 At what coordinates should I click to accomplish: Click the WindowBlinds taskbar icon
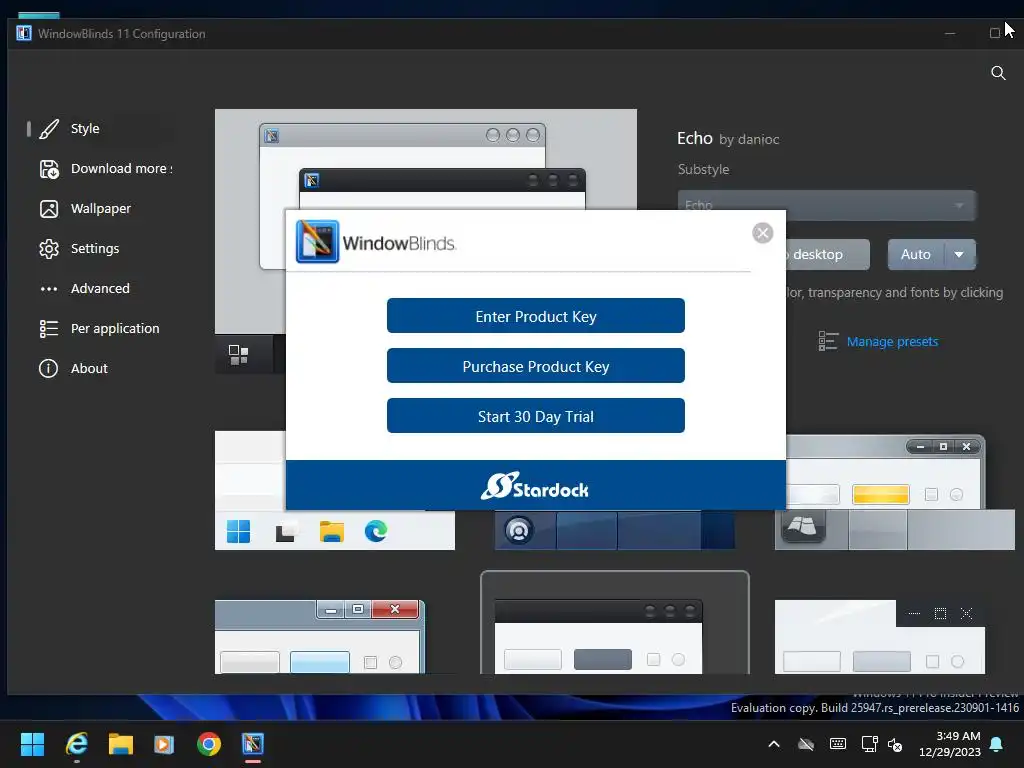pos(253,744)
